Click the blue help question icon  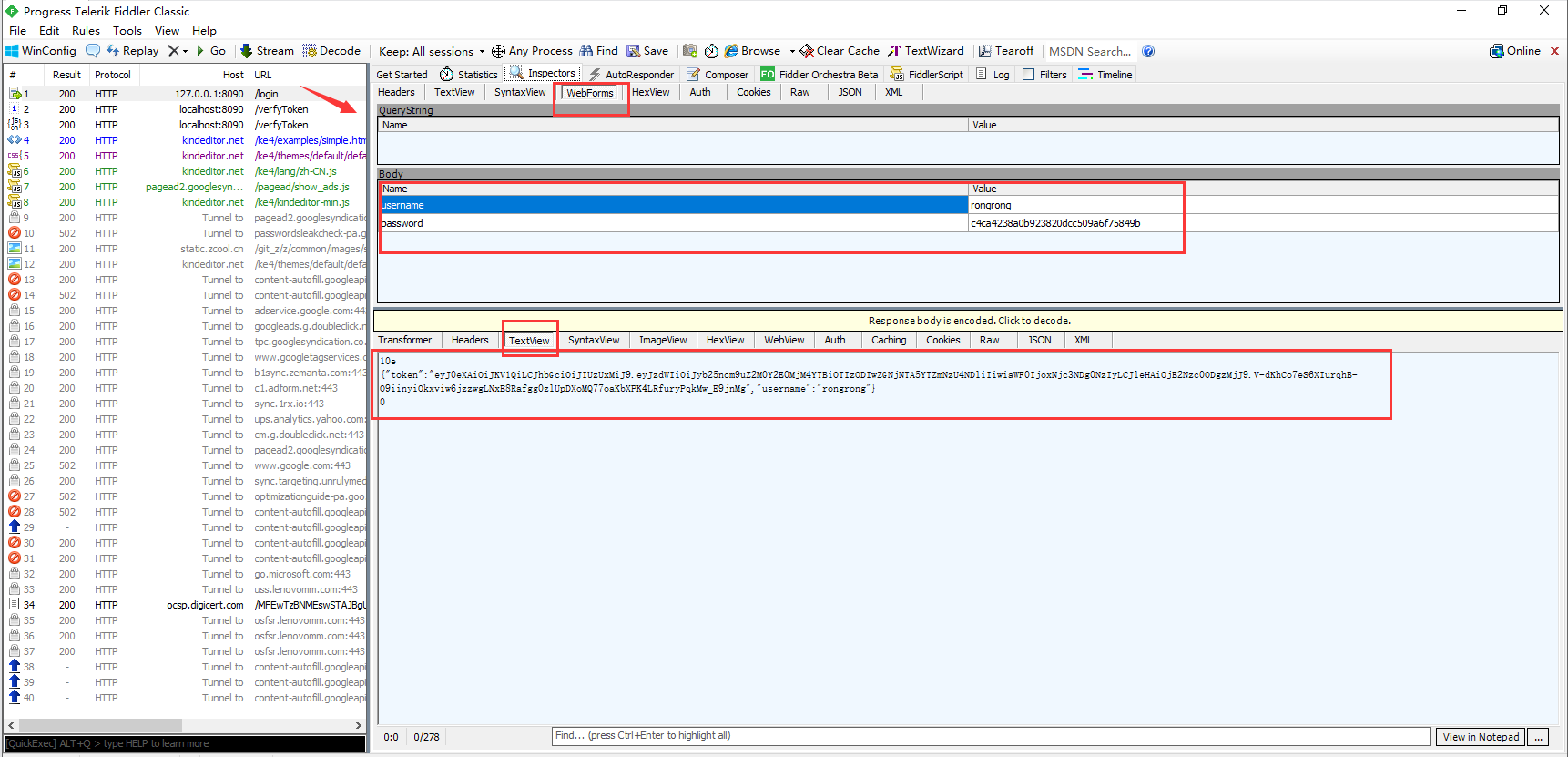1148,51
